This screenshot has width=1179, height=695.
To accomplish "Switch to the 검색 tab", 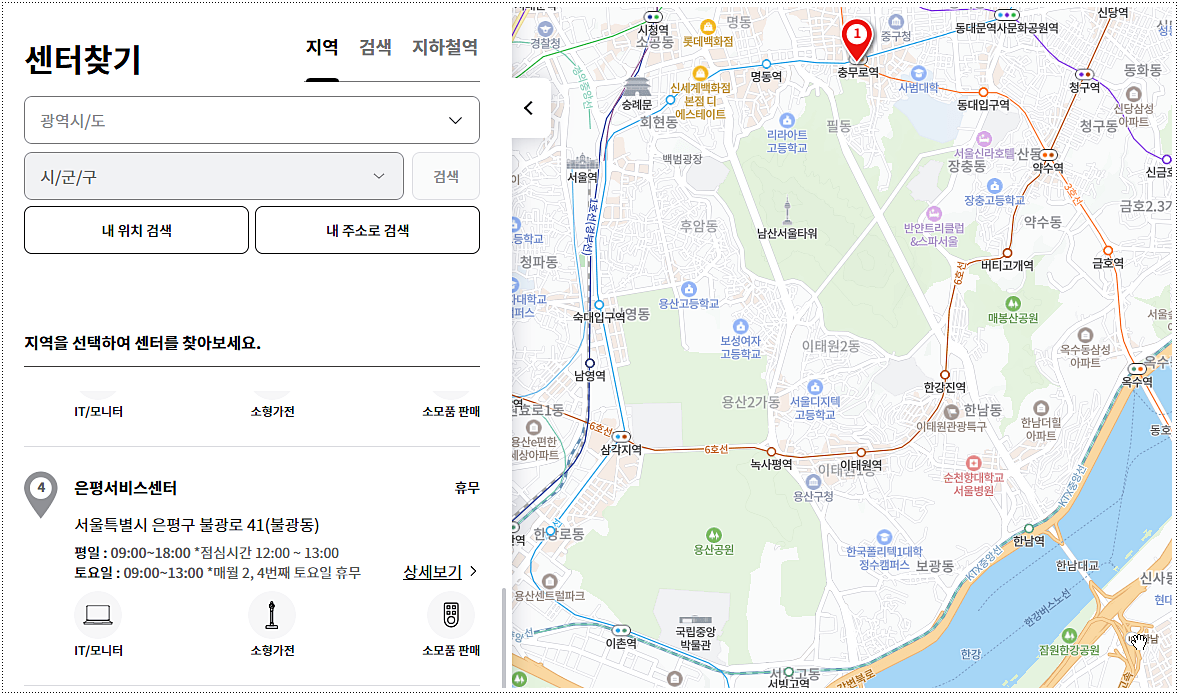I will coord(375,47).
